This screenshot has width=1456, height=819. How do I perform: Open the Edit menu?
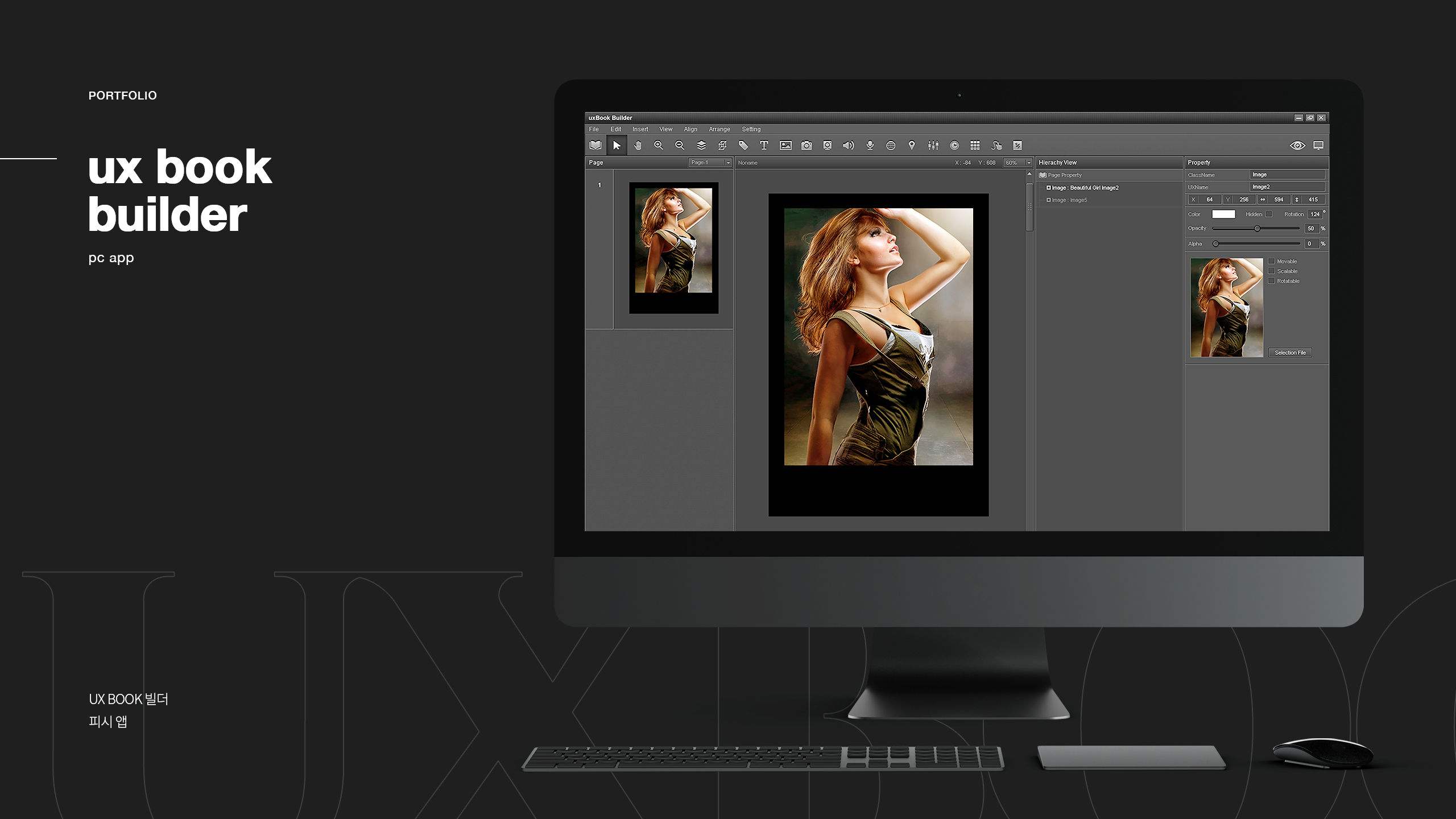pyautogui.click(x=616, y=129)
